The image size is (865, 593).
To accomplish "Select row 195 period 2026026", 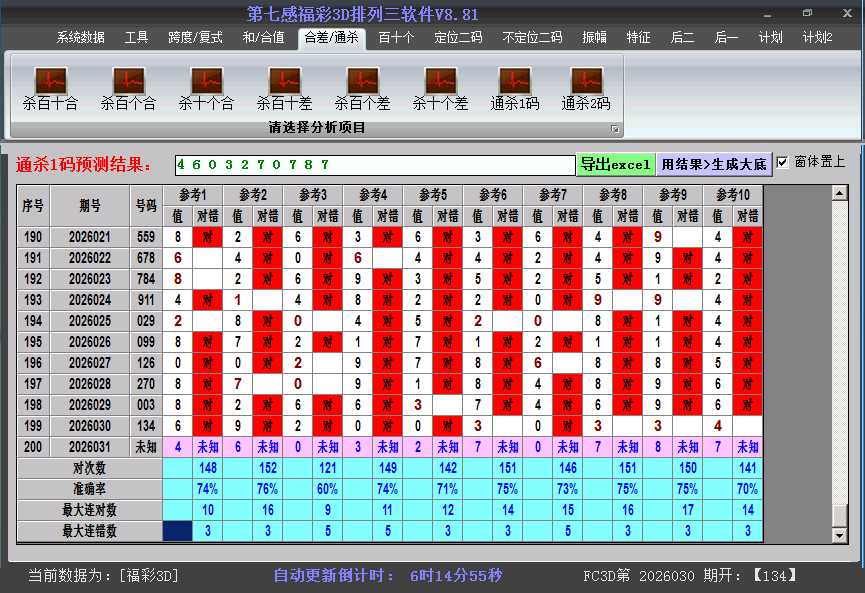I will 90,342.
